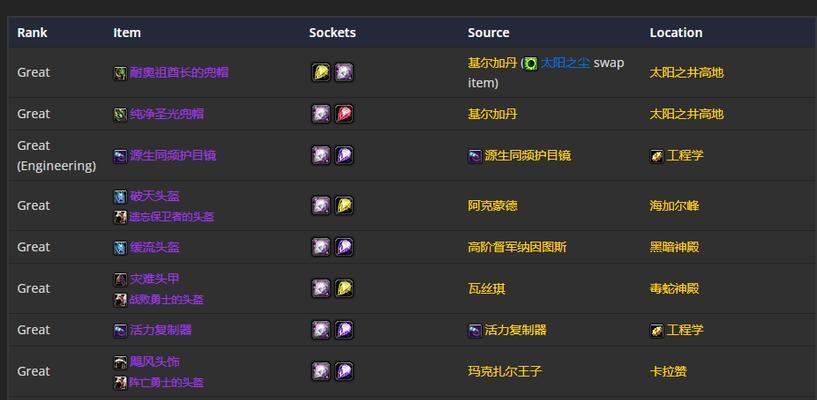The image size is (817, 400).
Task: Sort by the Sockets column header
Action: click(332, 32)
